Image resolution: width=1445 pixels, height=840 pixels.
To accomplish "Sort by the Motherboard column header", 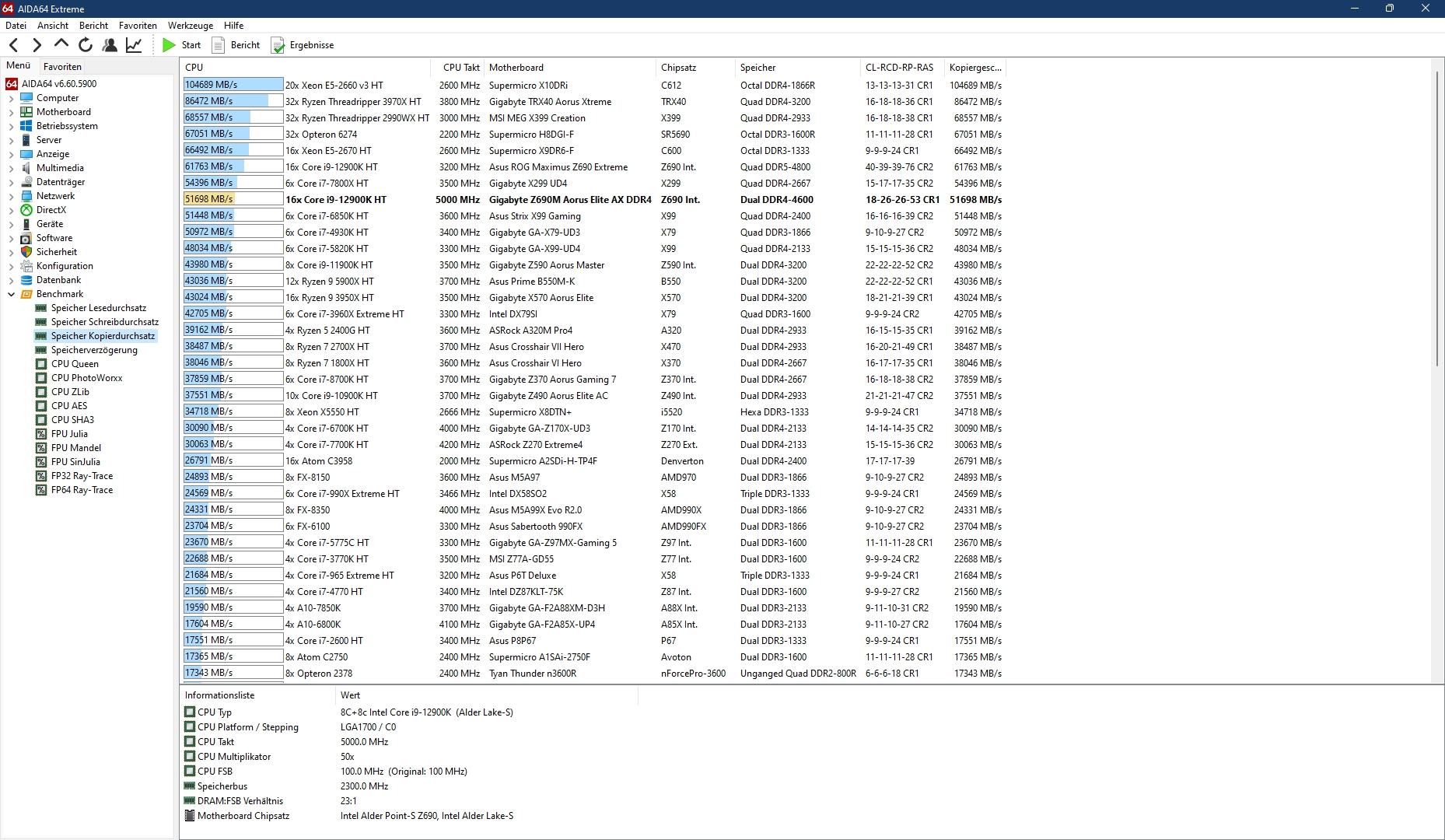I will coord(571,68).
